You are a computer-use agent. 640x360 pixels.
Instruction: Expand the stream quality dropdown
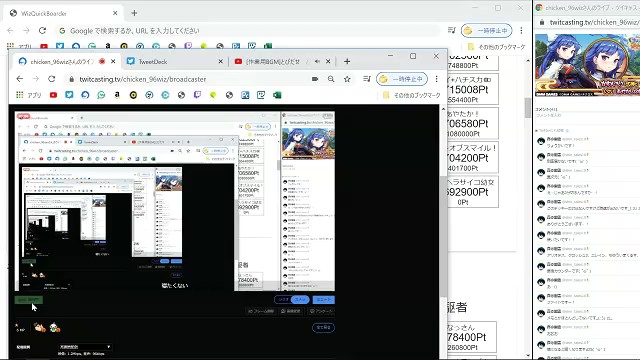coord(85,347)
